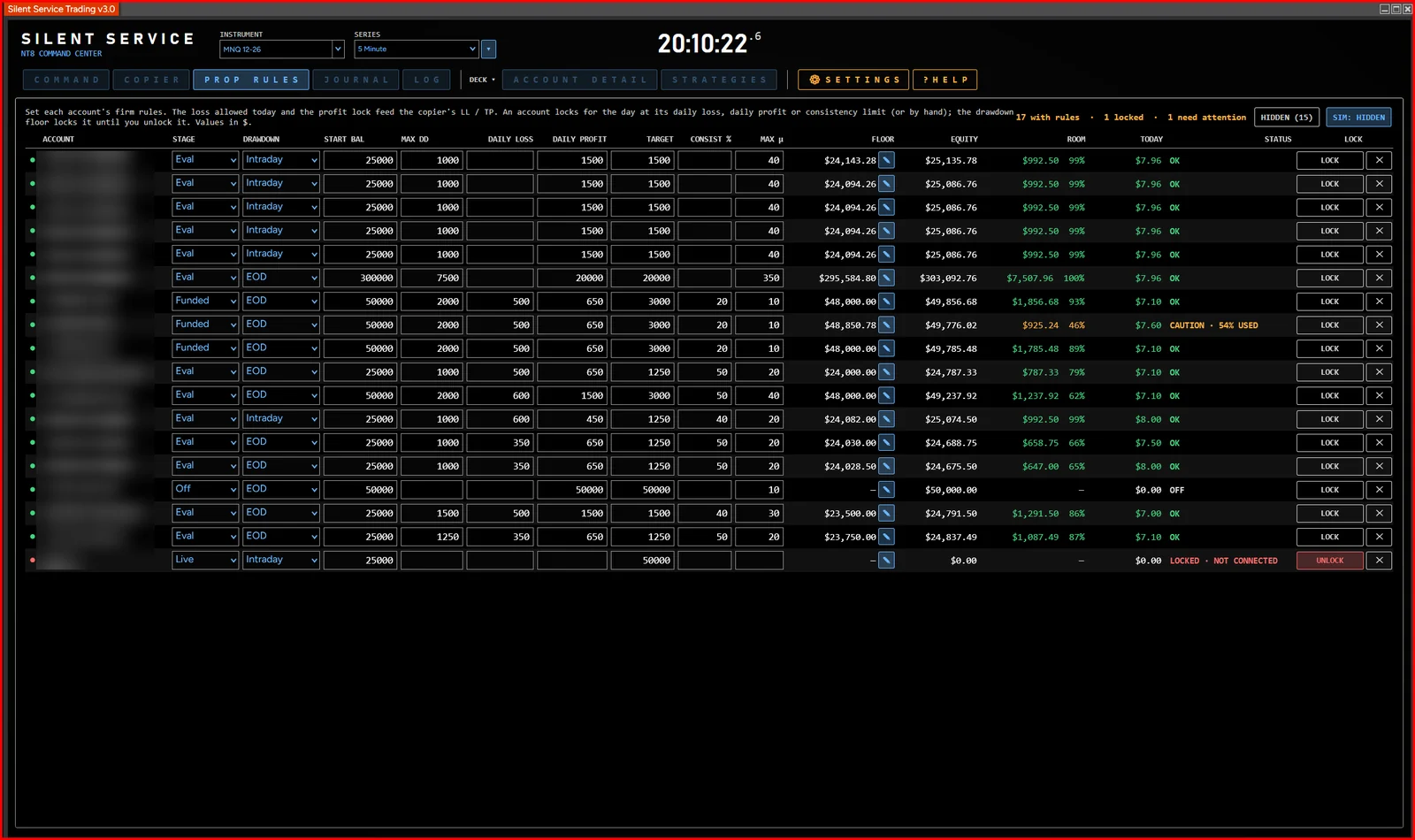Toggle the SIM: HIDDEN filter
Image resolution: width=1415 pixels, height=840 pixels.
[x=1358, y=117]
